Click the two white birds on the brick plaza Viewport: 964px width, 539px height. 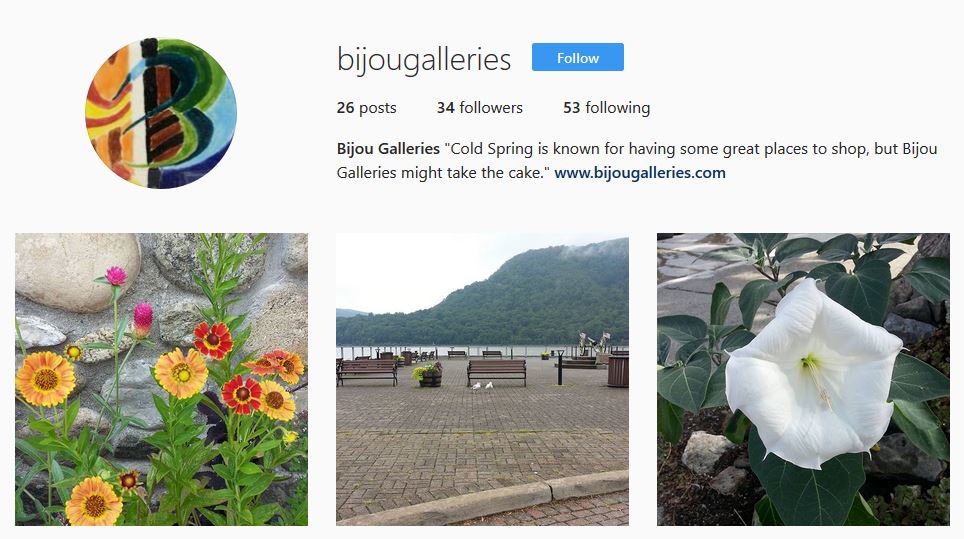(481, 386)
